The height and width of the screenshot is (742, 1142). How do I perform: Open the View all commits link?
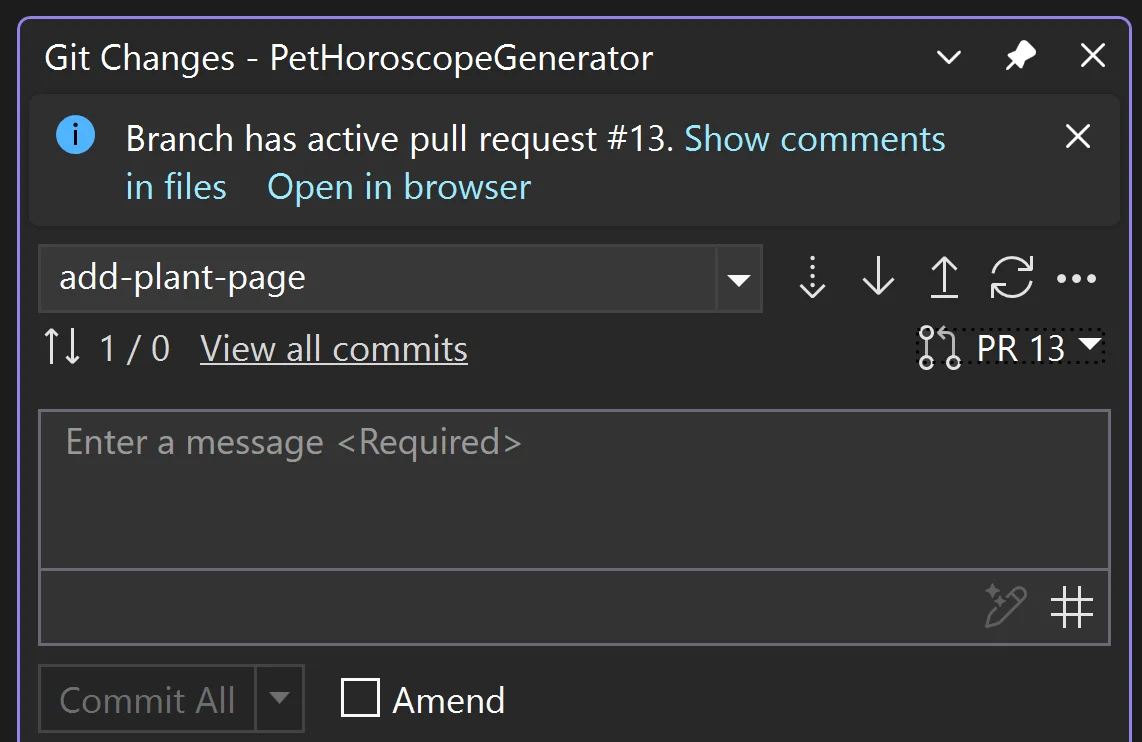click(334, 349)
